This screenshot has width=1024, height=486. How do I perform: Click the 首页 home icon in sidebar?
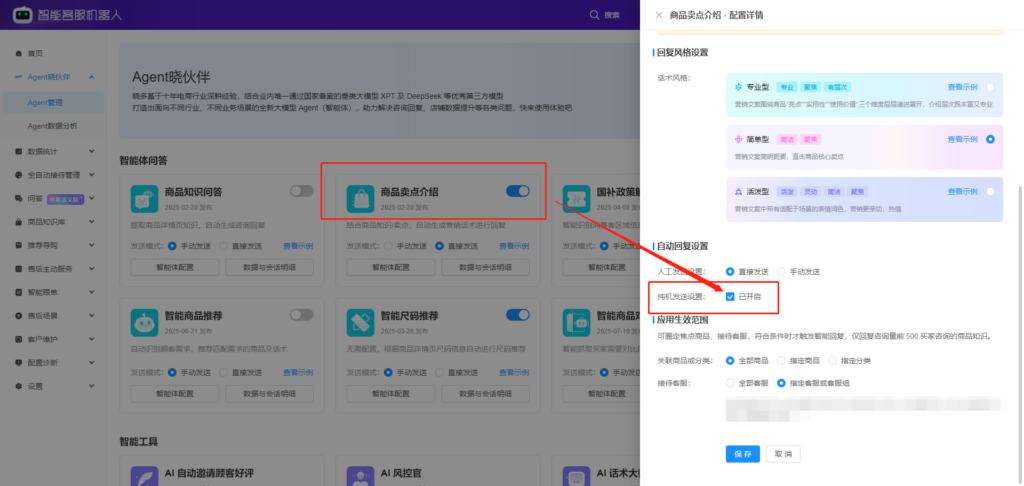click(18, 54)
